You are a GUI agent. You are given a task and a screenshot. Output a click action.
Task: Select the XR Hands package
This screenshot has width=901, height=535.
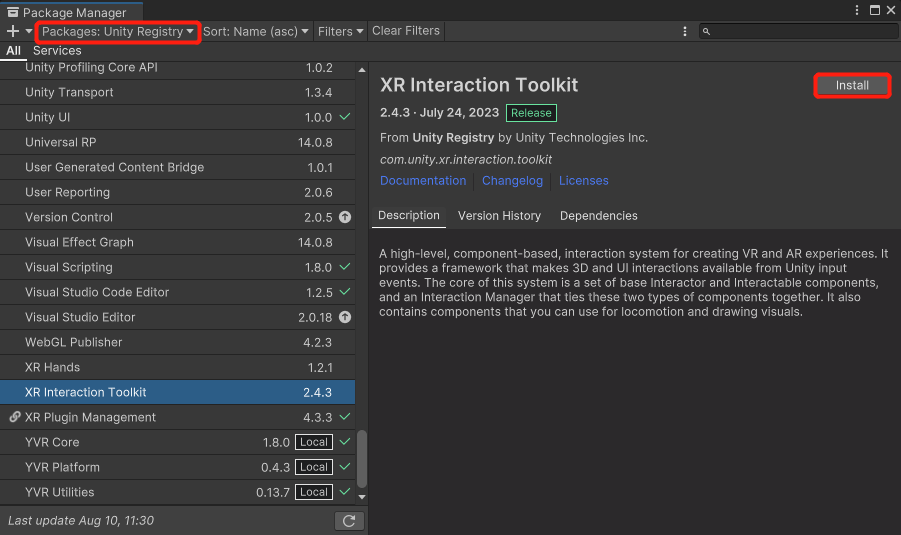pyautogui.click(x=178, y=367)
